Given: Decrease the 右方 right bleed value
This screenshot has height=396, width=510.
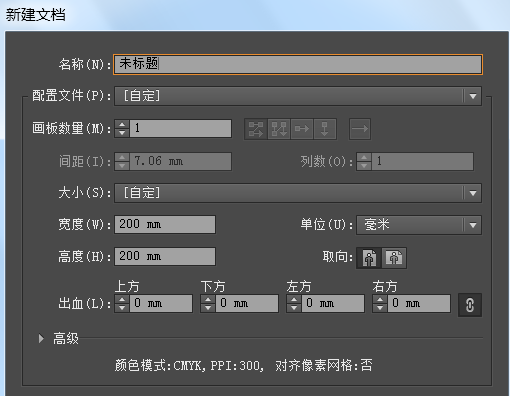Looking at the screenshot, I should (x=380, y=308).
